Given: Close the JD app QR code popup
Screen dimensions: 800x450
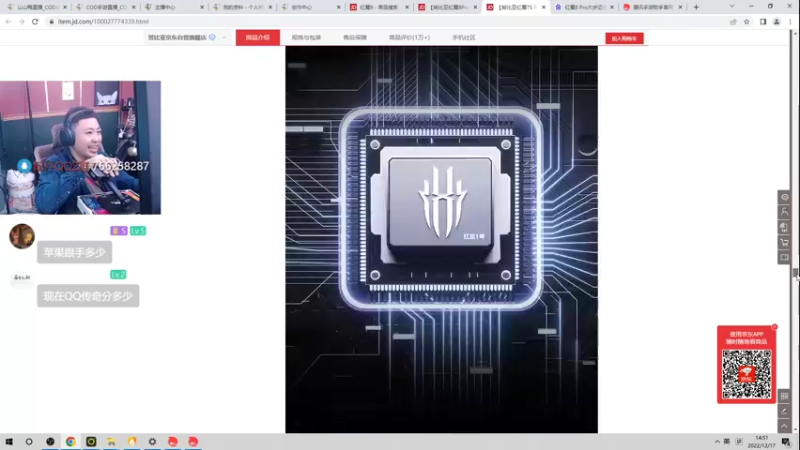Looking at the screenshot, I should click(774, 327).
